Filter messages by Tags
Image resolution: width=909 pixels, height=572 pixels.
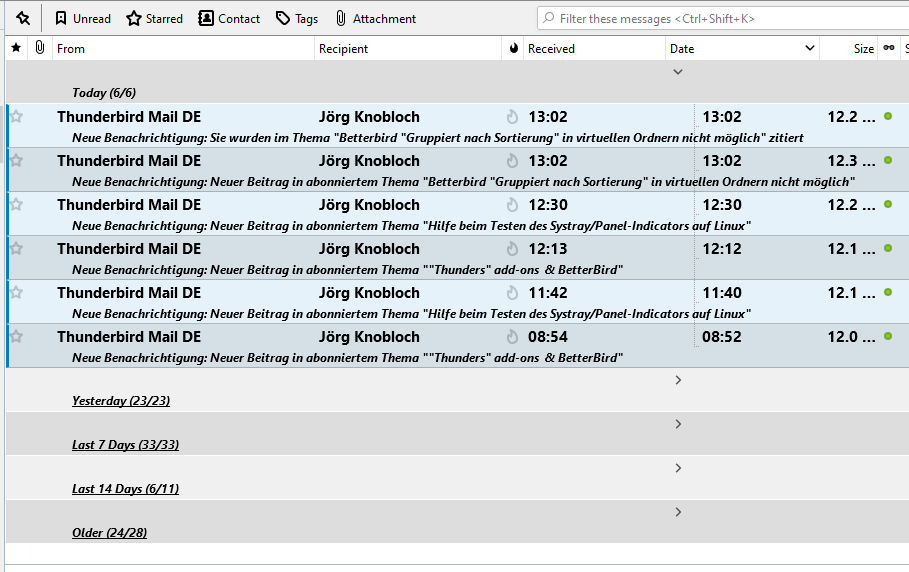(297, 19)
